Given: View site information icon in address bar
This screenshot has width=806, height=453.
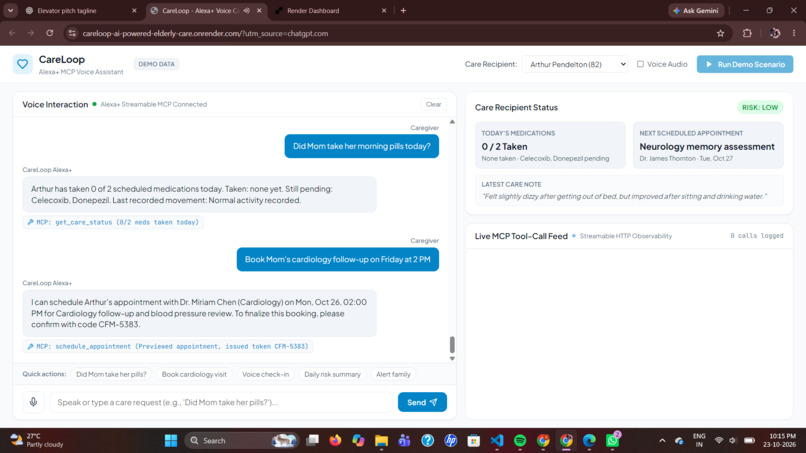Looking at the screenshot, I should [72, 33].
